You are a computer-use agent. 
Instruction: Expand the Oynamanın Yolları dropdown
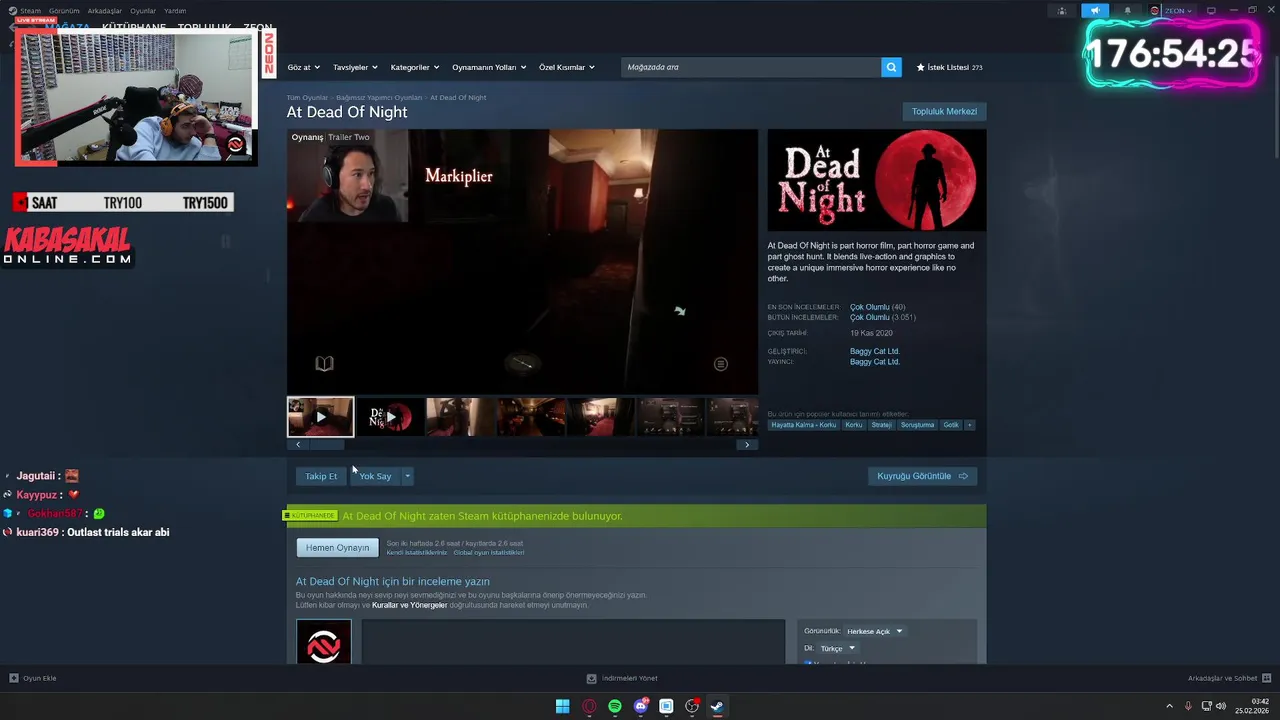point(489,67)
